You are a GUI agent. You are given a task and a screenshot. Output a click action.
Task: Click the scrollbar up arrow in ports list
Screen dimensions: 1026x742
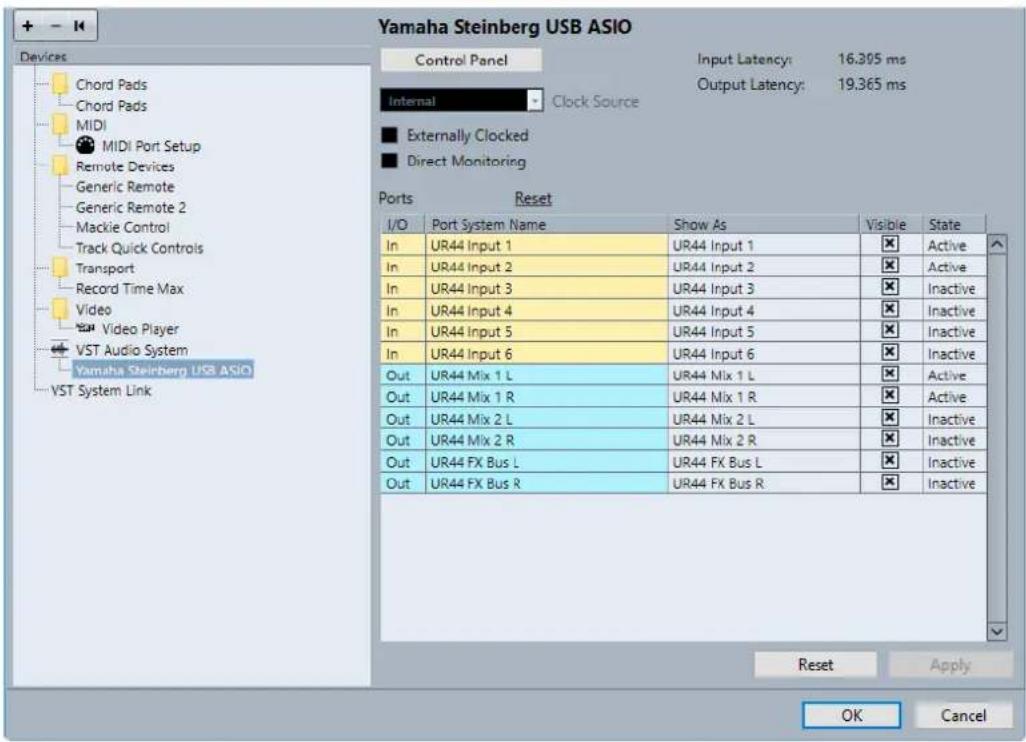[x=997, y=245]
